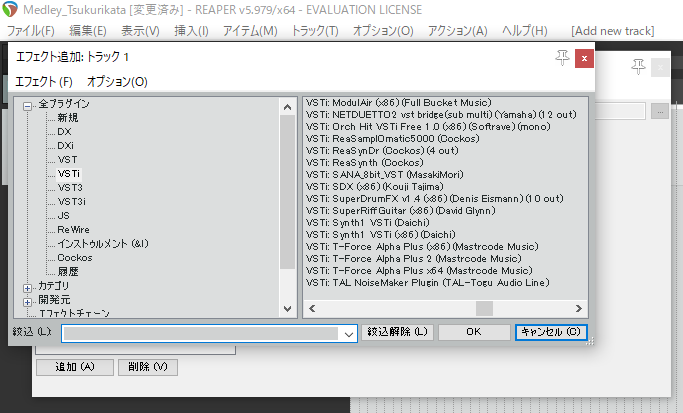Click the 絞込解除 (L) button
Image resolution: width=683 pixels, height=413 pixels.
pos(397,332)
